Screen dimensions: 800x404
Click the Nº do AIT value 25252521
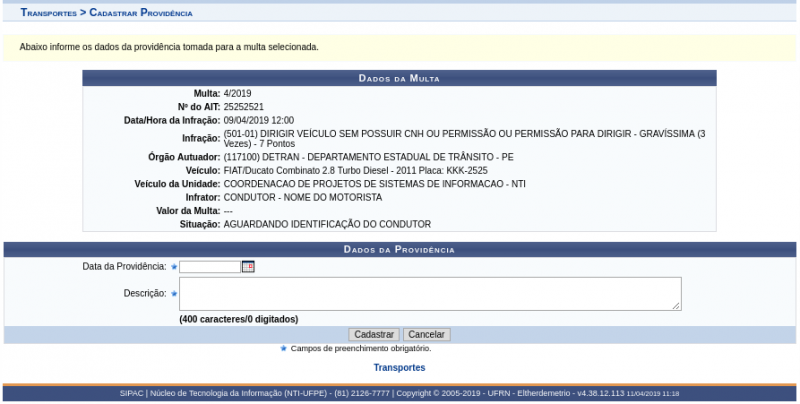[x=244, y=107]
